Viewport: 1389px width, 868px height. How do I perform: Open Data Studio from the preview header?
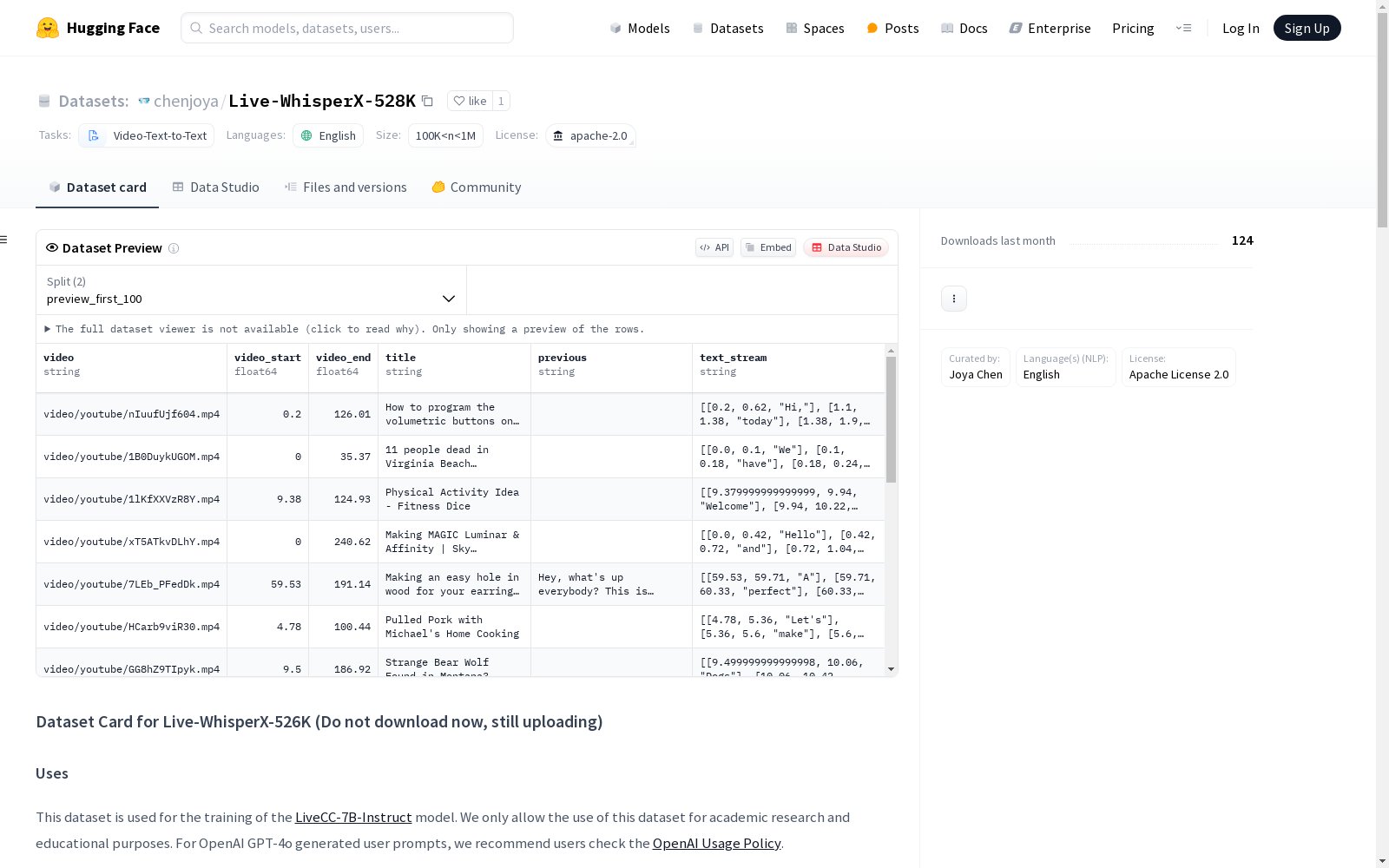[x=846, y=247]
